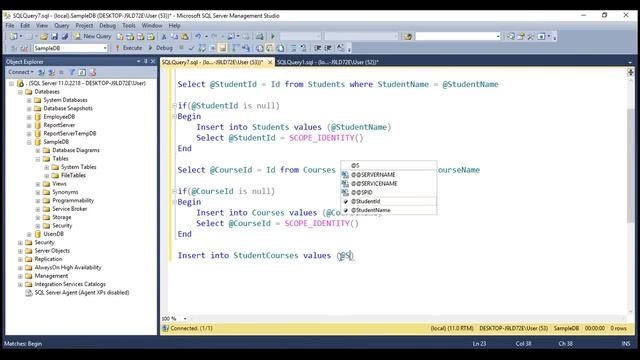Click the Cancel Executing Query icon

(182, 48)
